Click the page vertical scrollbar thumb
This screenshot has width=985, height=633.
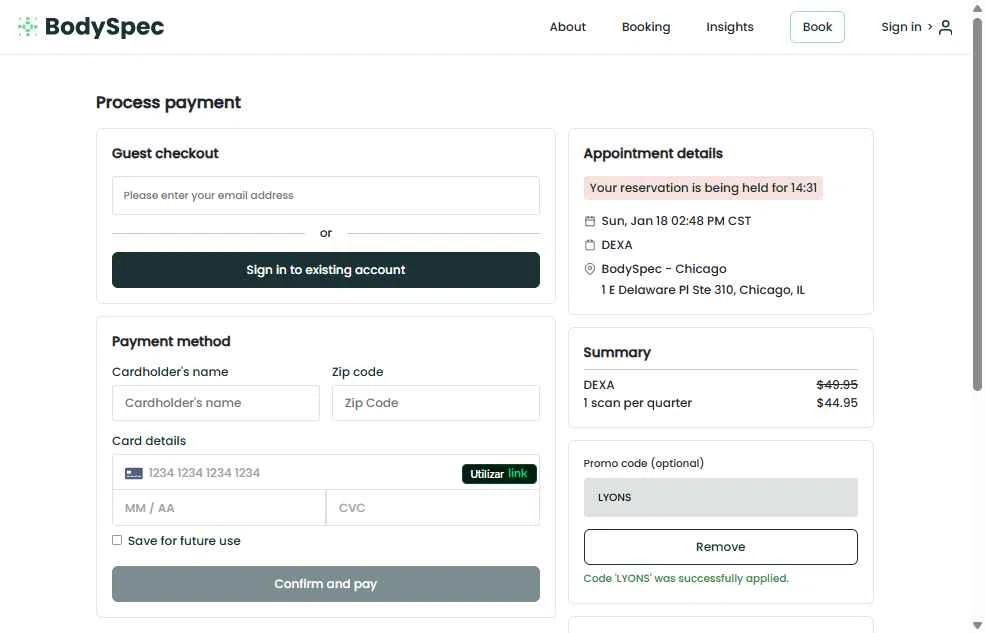[x=977, y=204]
